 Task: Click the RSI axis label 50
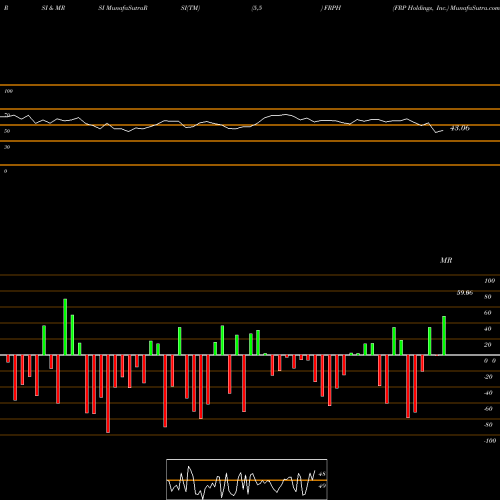coord(7,131)
